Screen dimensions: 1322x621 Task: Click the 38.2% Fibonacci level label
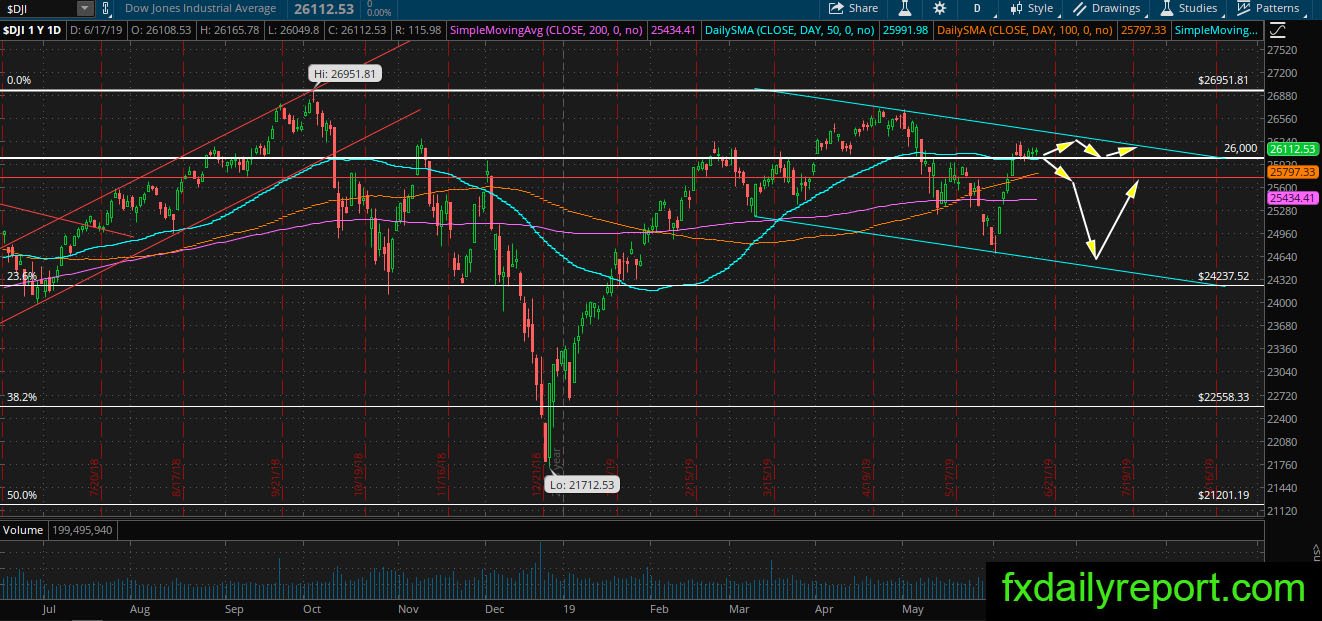point(21,397)
